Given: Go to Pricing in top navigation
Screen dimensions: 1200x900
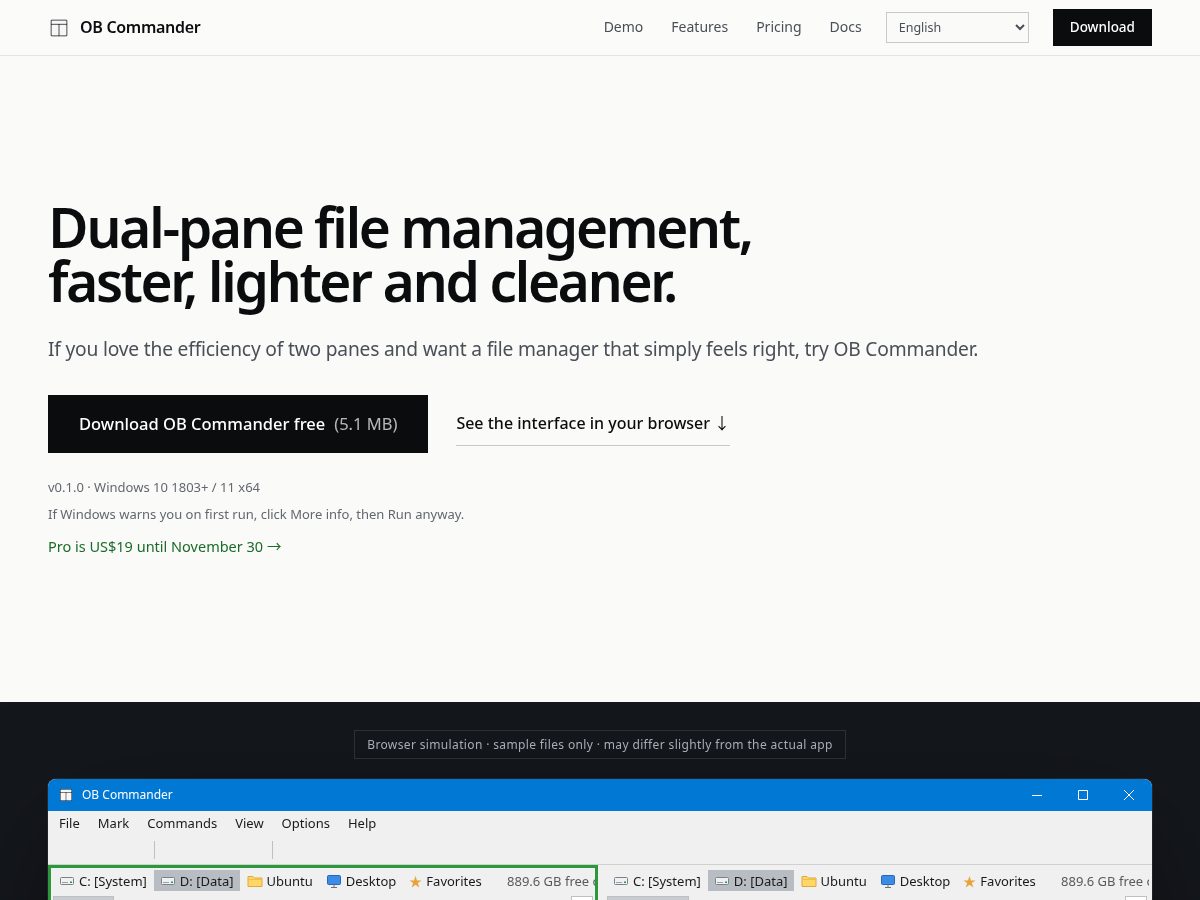Looking at the screenshot, I should (778, 27).
